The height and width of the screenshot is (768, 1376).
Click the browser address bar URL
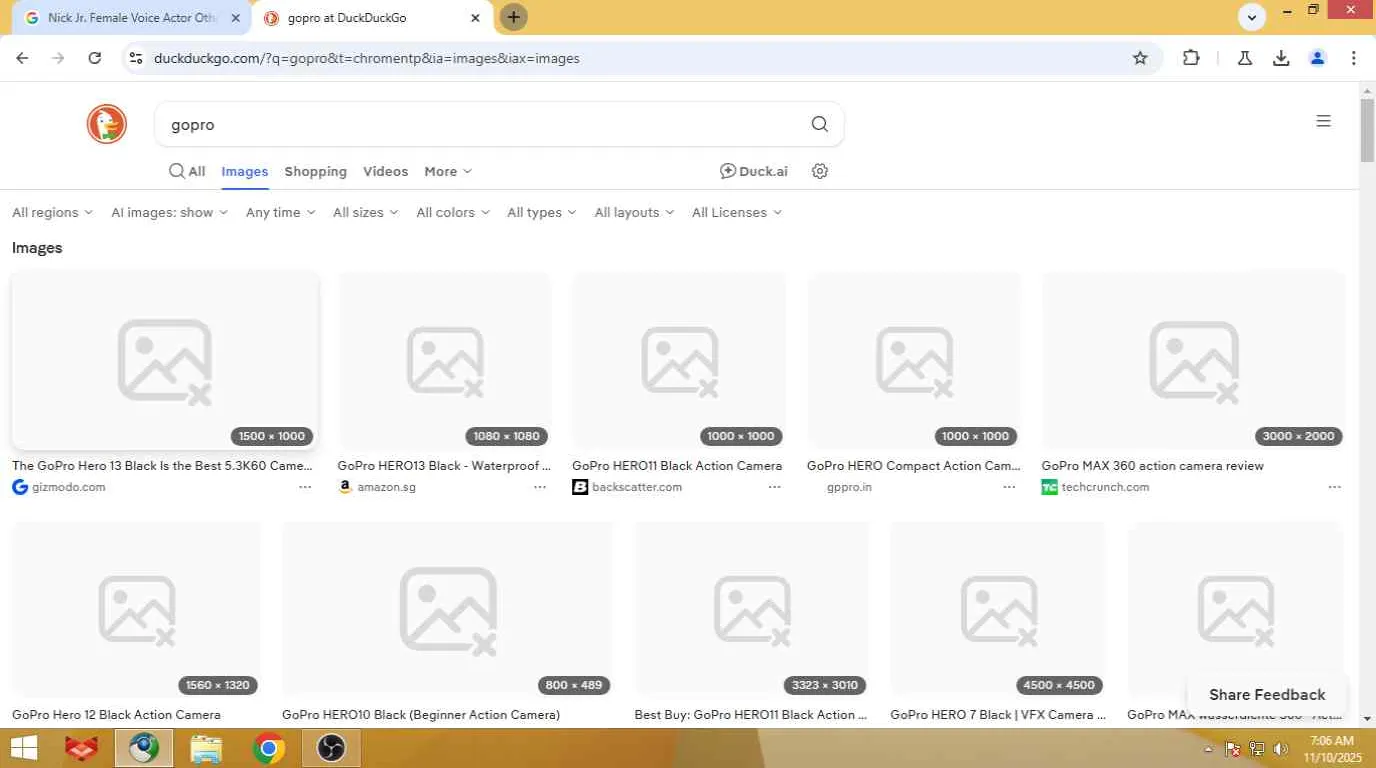click(x=367, y=58)
